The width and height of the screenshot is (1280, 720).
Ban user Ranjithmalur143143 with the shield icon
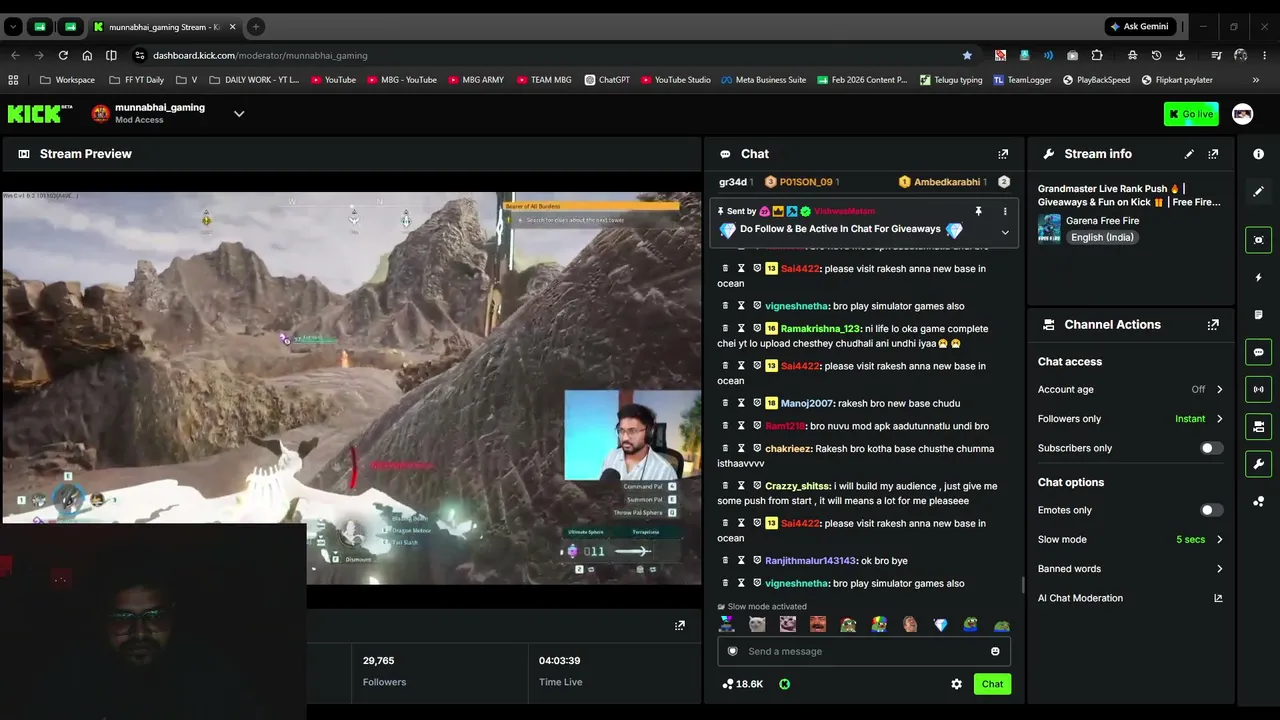click(x=757, y=561)
